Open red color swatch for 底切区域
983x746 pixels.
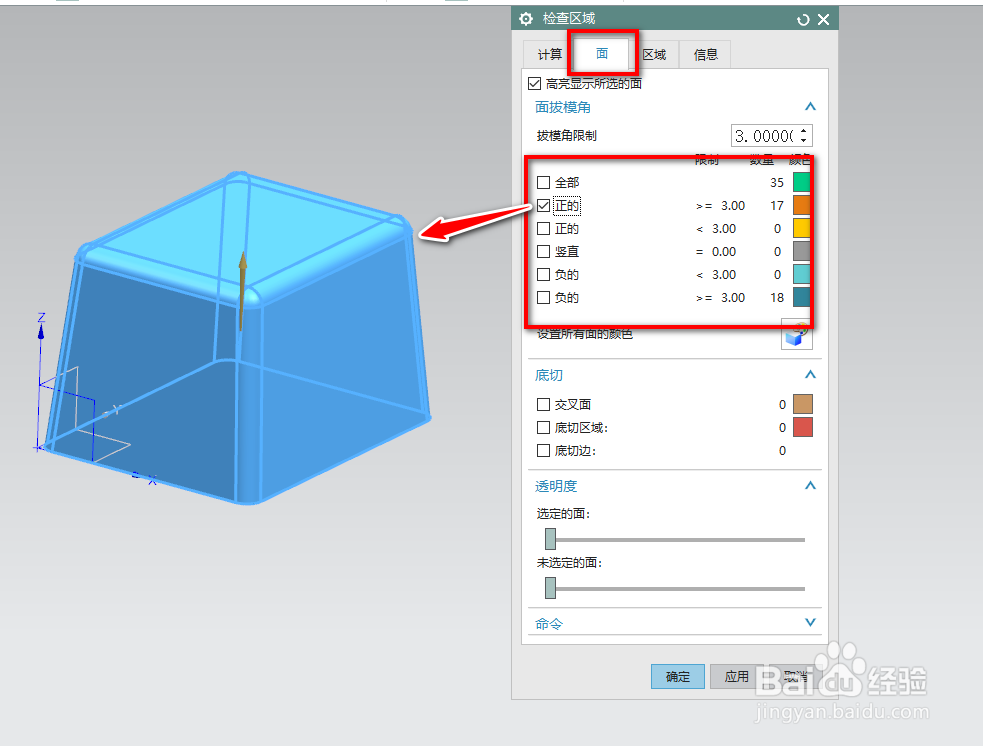coord(803,427)
